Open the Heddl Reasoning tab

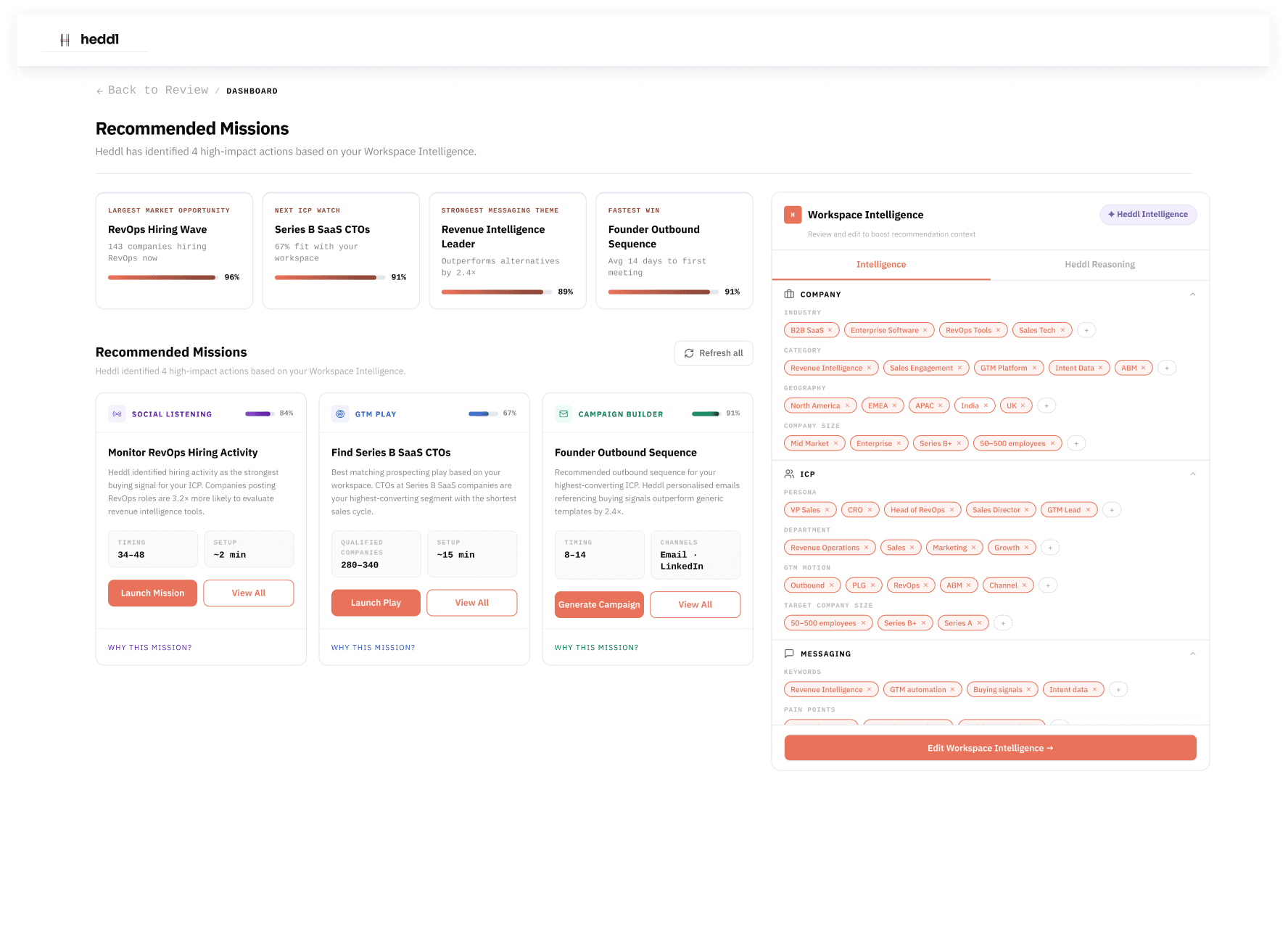tap(1099, 265)
